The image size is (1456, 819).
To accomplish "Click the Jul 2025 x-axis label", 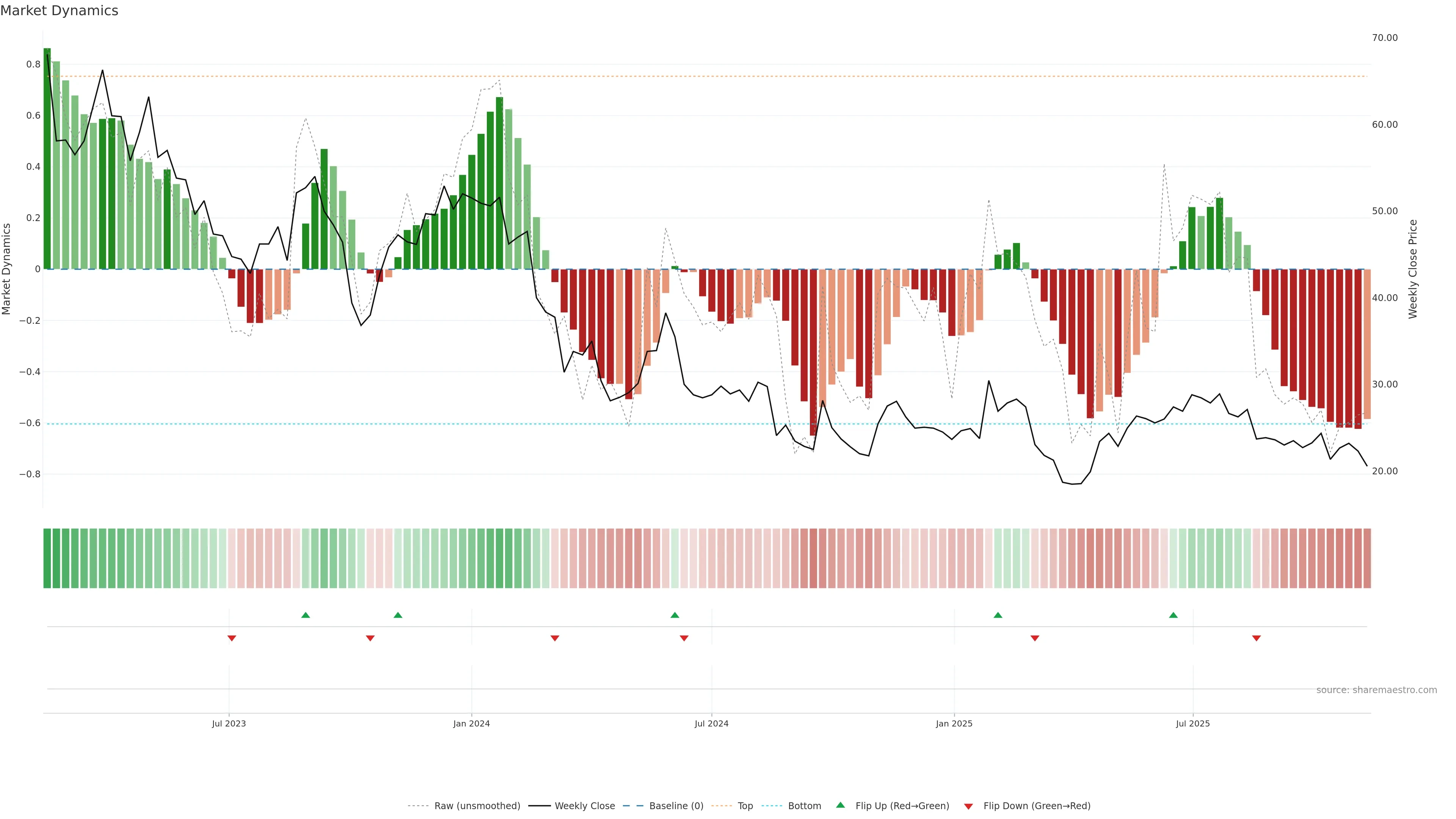I will point(1192,723).
